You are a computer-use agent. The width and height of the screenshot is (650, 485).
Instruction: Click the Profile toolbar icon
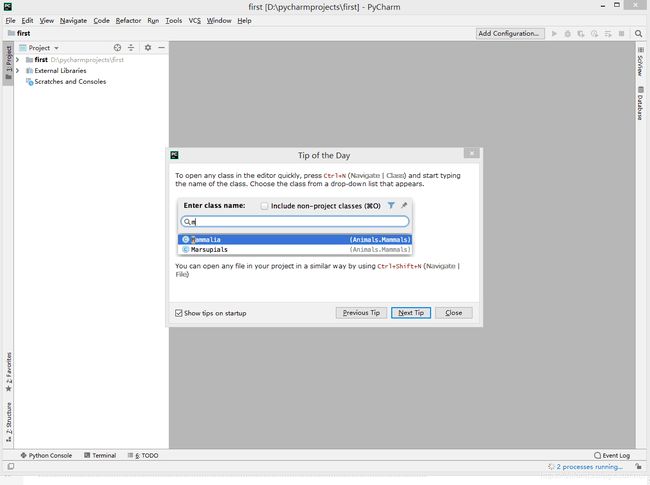pyautogui.click(x=594, y=34)
